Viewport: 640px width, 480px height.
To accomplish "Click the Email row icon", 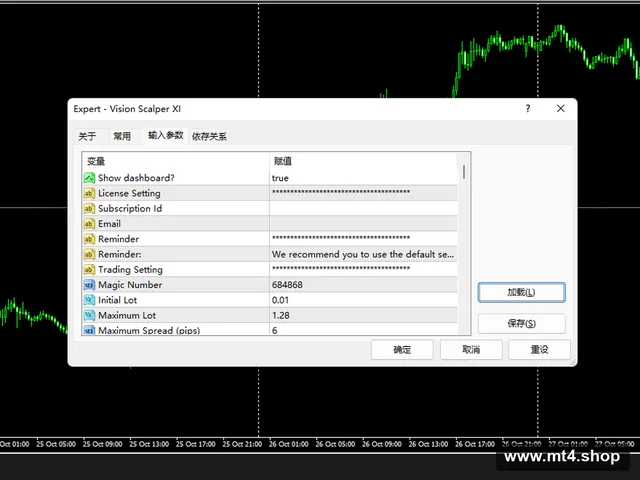I will (x=89, y=224).
